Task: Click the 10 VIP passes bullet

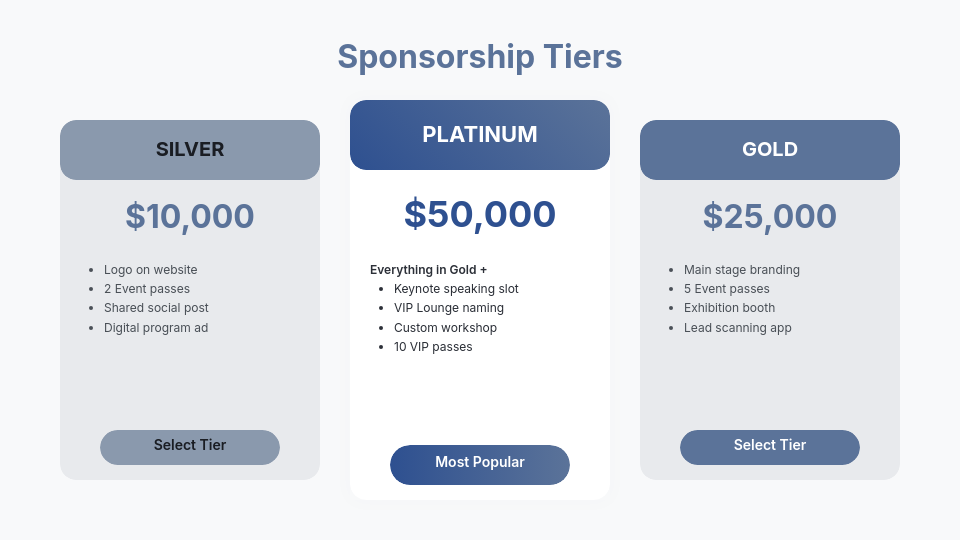Action: click(x=433, y=347)
